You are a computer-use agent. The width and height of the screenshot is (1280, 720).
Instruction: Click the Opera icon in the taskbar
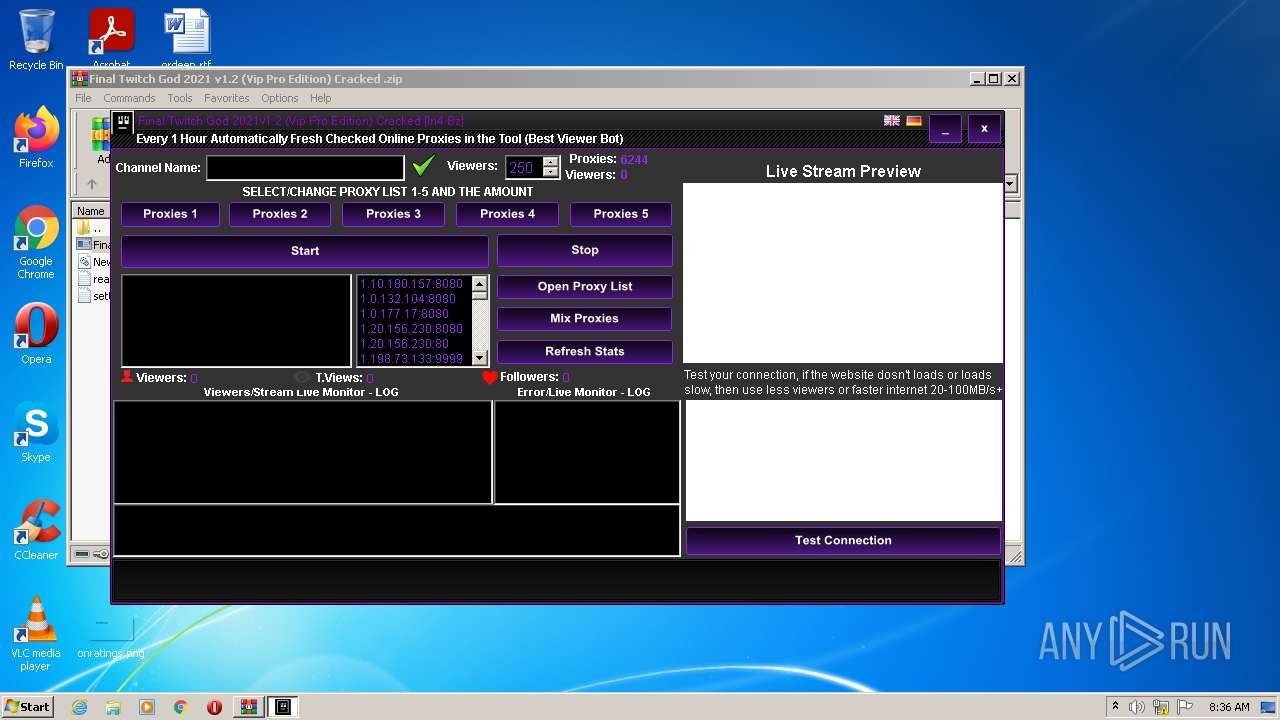click(x=214, y=707)
